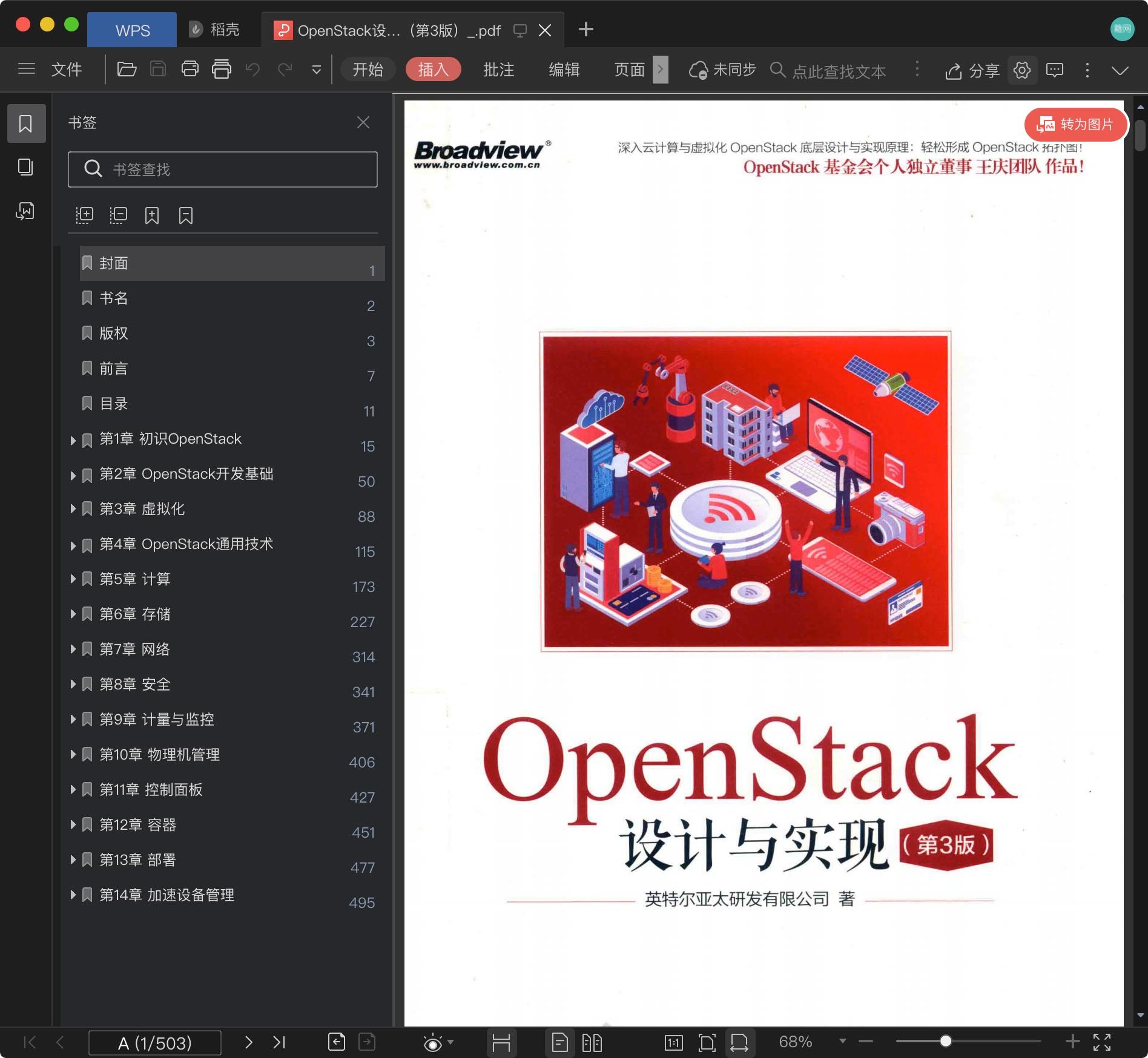Open the quick access toolbar dropdown
Screen dimensions: 1148x1058
pos(316,70)
